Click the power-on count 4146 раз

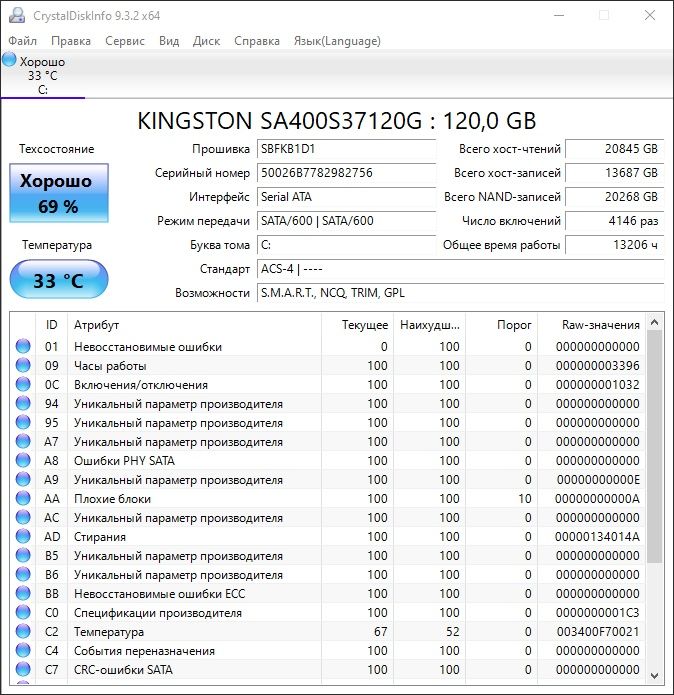click(615, 221)
